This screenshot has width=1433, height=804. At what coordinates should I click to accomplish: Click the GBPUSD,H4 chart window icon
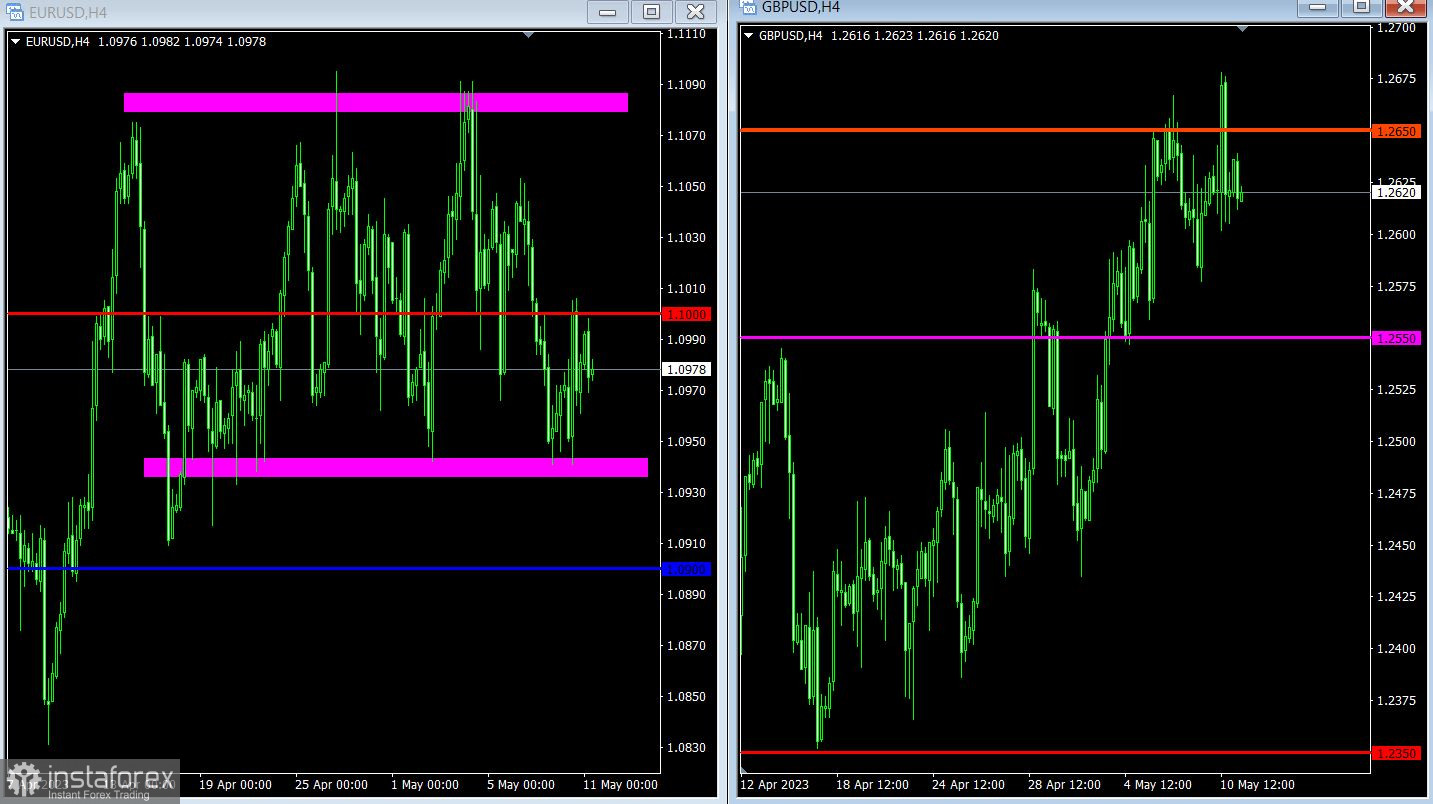point(748,6)
